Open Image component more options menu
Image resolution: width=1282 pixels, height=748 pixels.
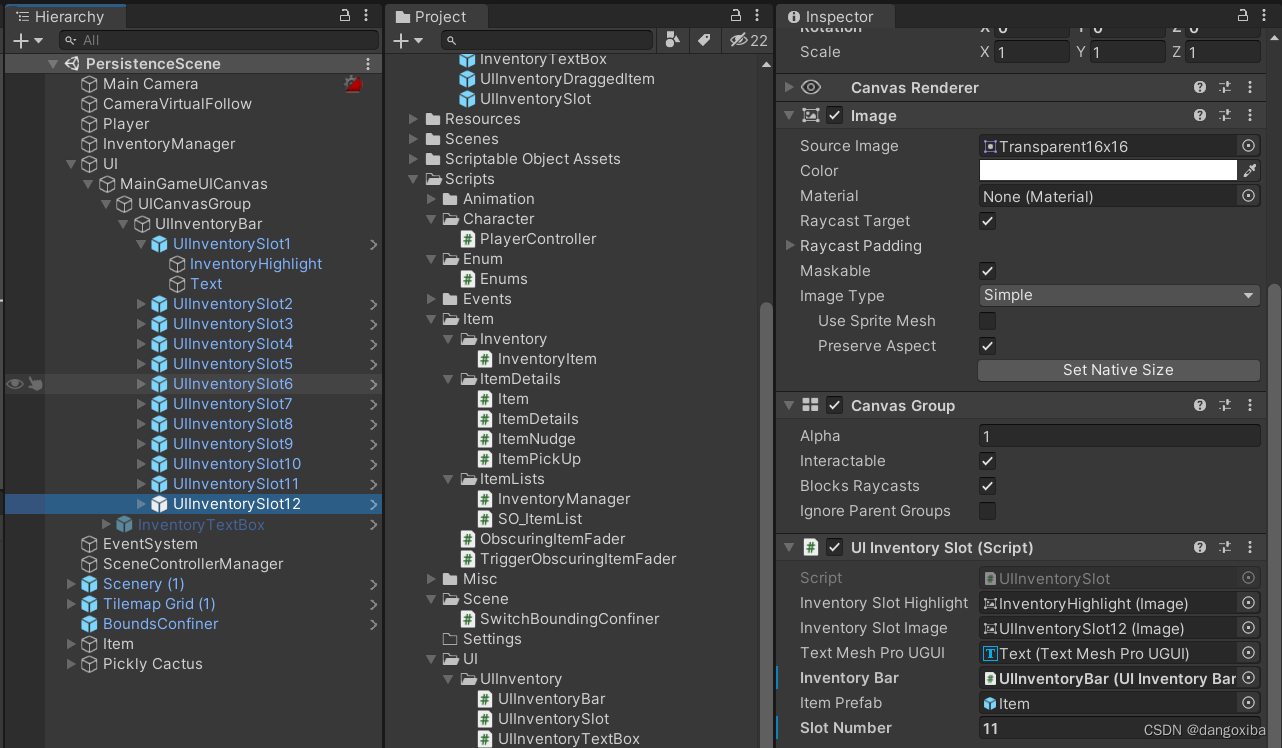(1250, 116)
